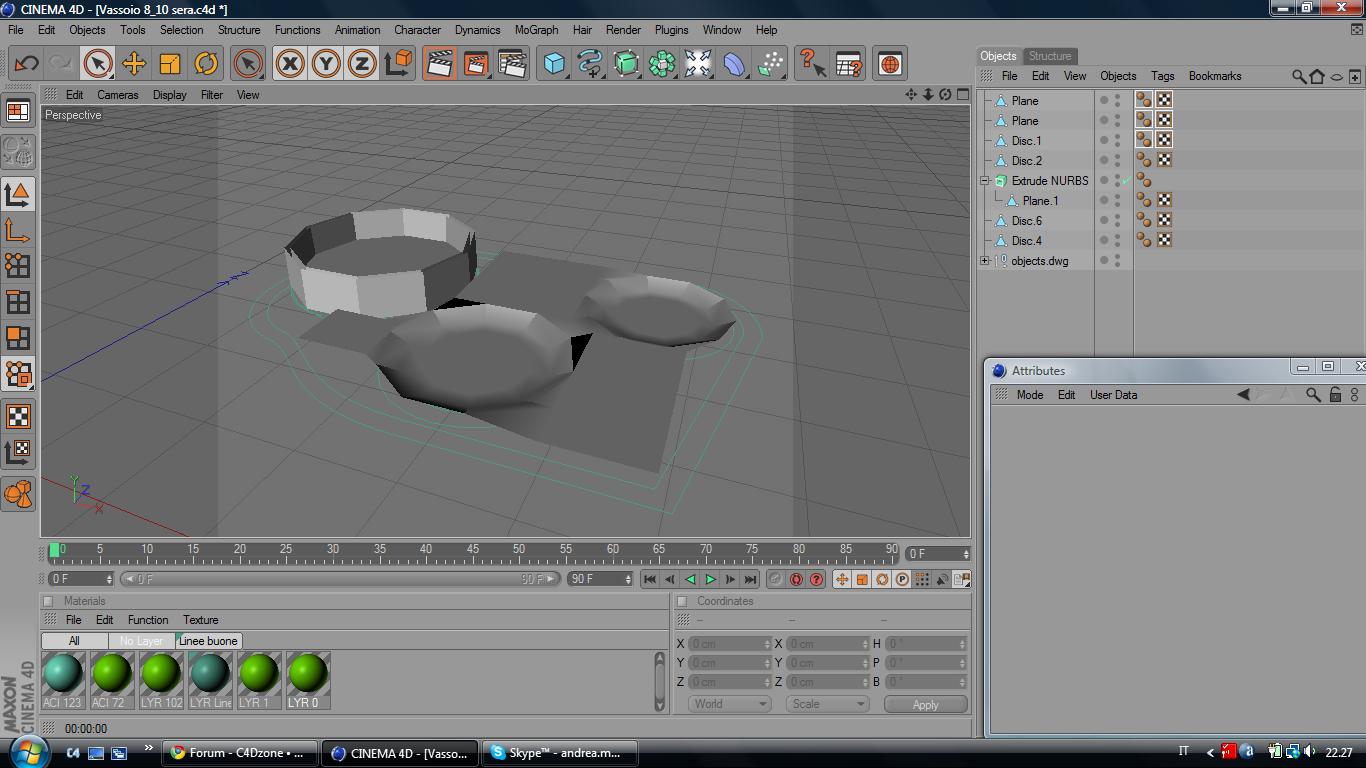Switch to Points mode

click(x=18, y=266)
